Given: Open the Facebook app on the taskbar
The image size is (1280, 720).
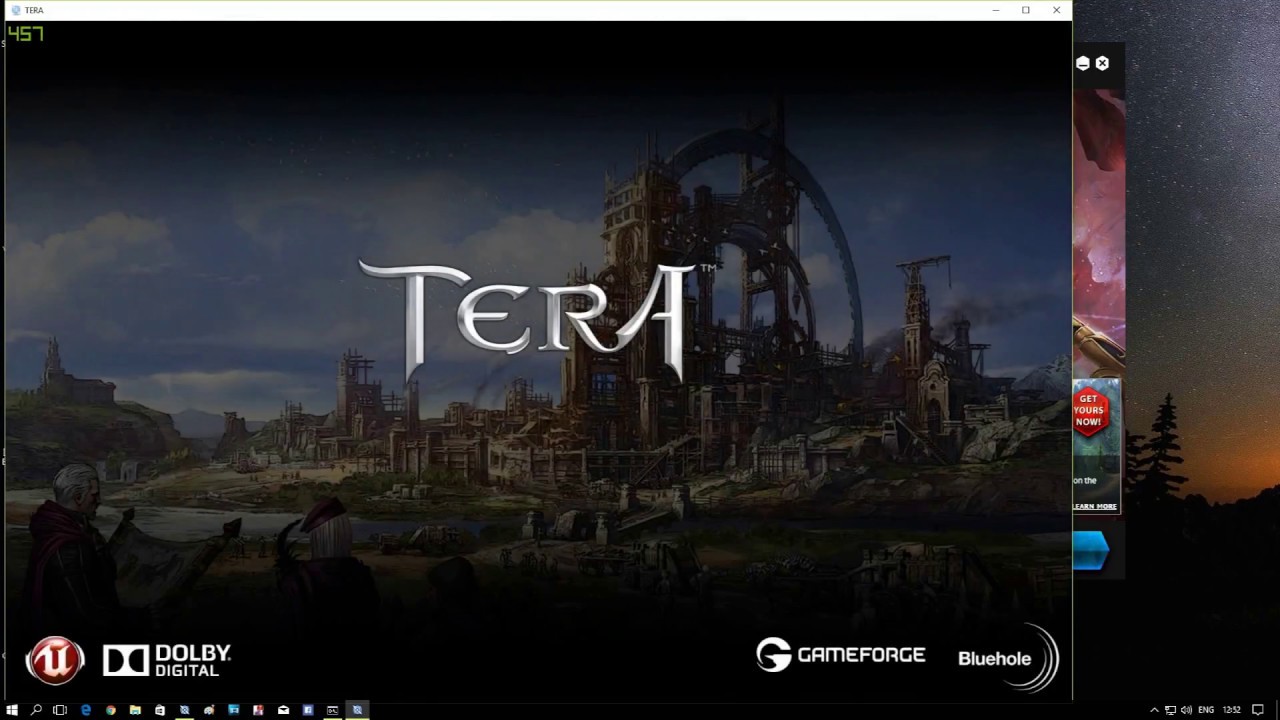Looking at the screenshot, I should coord(308,710).
